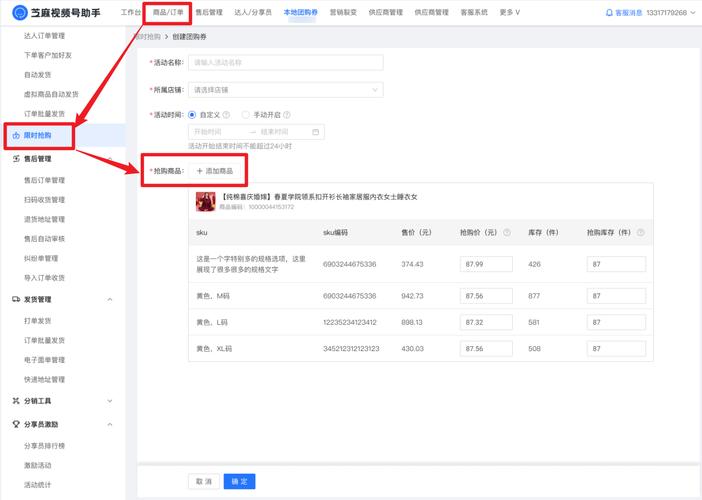Screen dimensions: 702x500
Task: Open the 更多 menu in top navigation
Action: [x=510, y=13]
